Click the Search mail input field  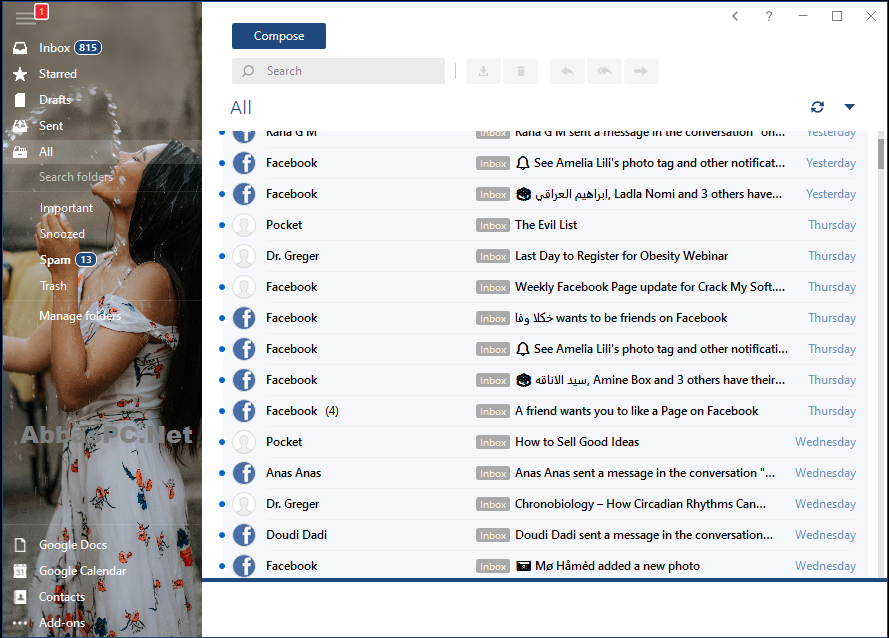tap(338, 71)
